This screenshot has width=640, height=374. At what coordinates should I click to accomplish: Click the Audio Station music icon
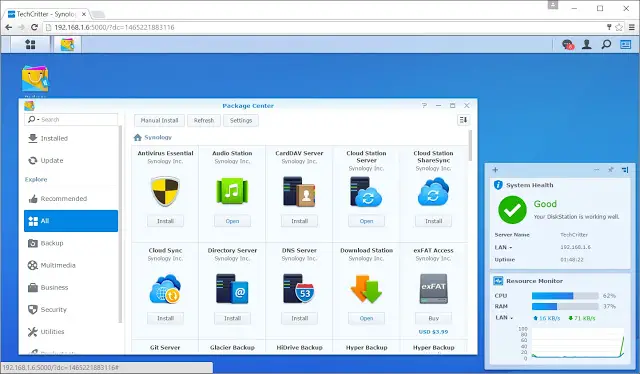tap(232, 191)
